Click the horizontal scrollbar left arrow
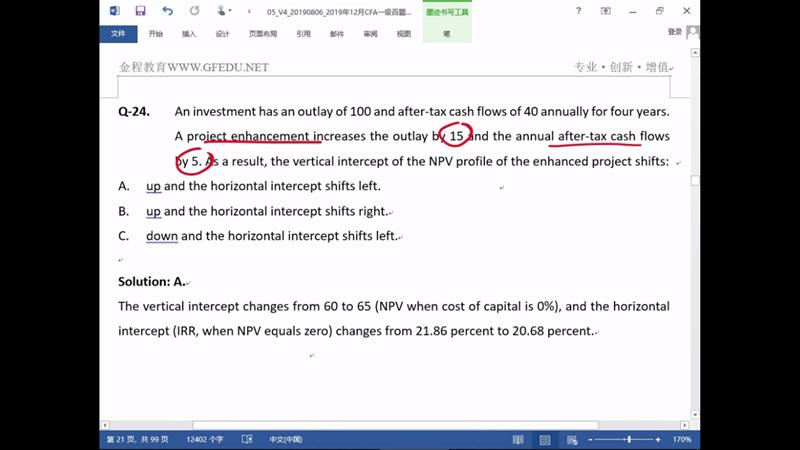The image size is (800, 450). tap(105, 425)
